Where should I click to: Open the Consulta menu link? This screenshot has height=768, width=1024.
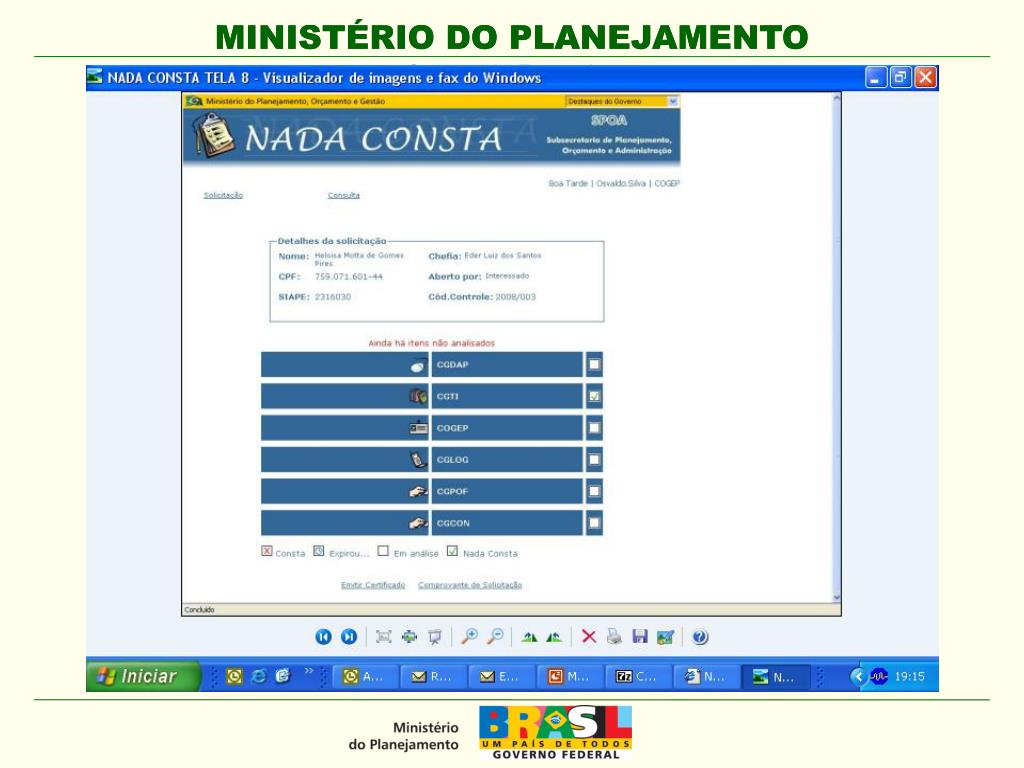(x=344, y=195)
